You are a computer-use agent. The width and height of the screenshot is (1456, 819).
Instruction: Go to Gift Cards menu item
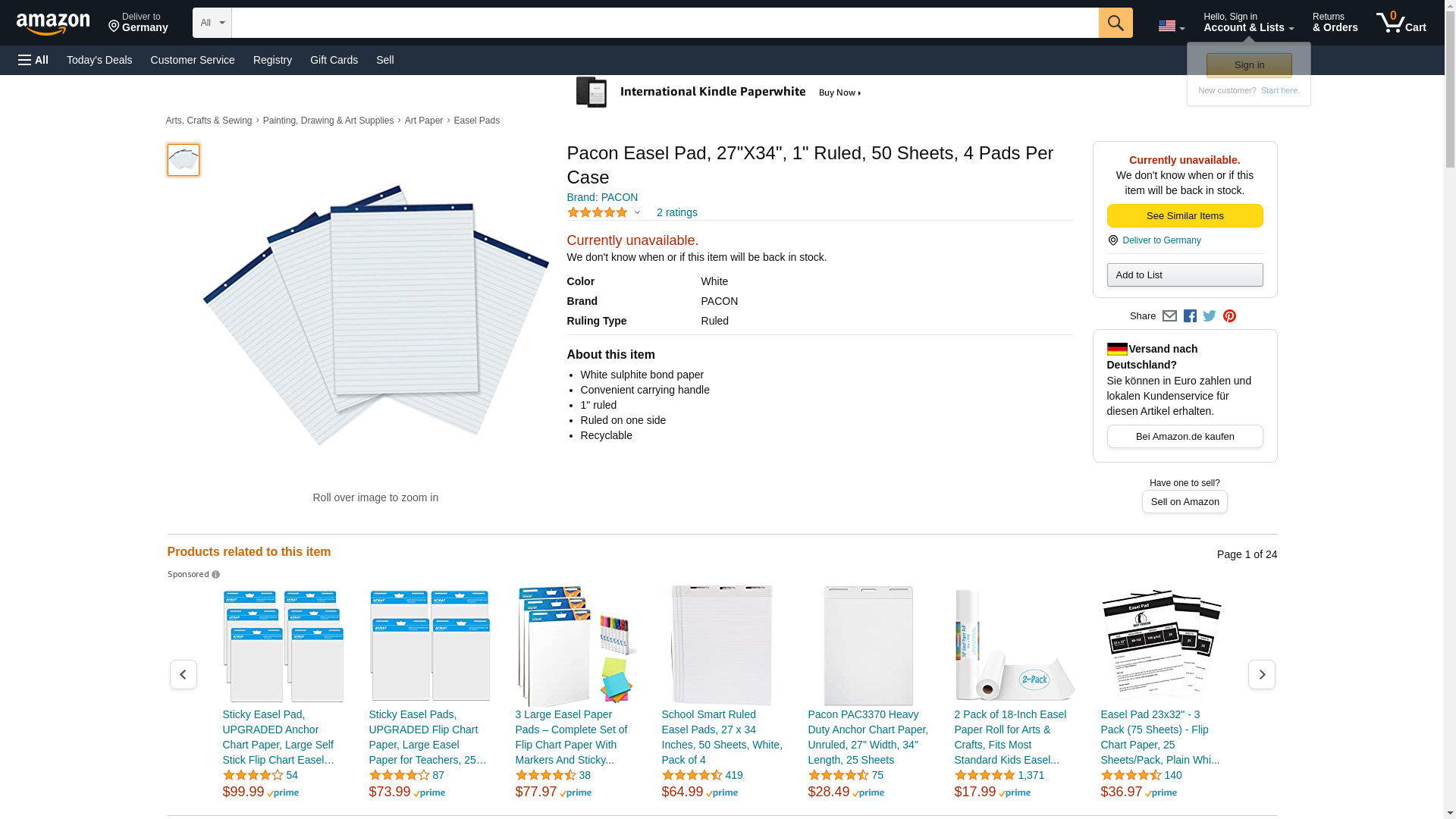pyautogui.click(x=334, y=60)
